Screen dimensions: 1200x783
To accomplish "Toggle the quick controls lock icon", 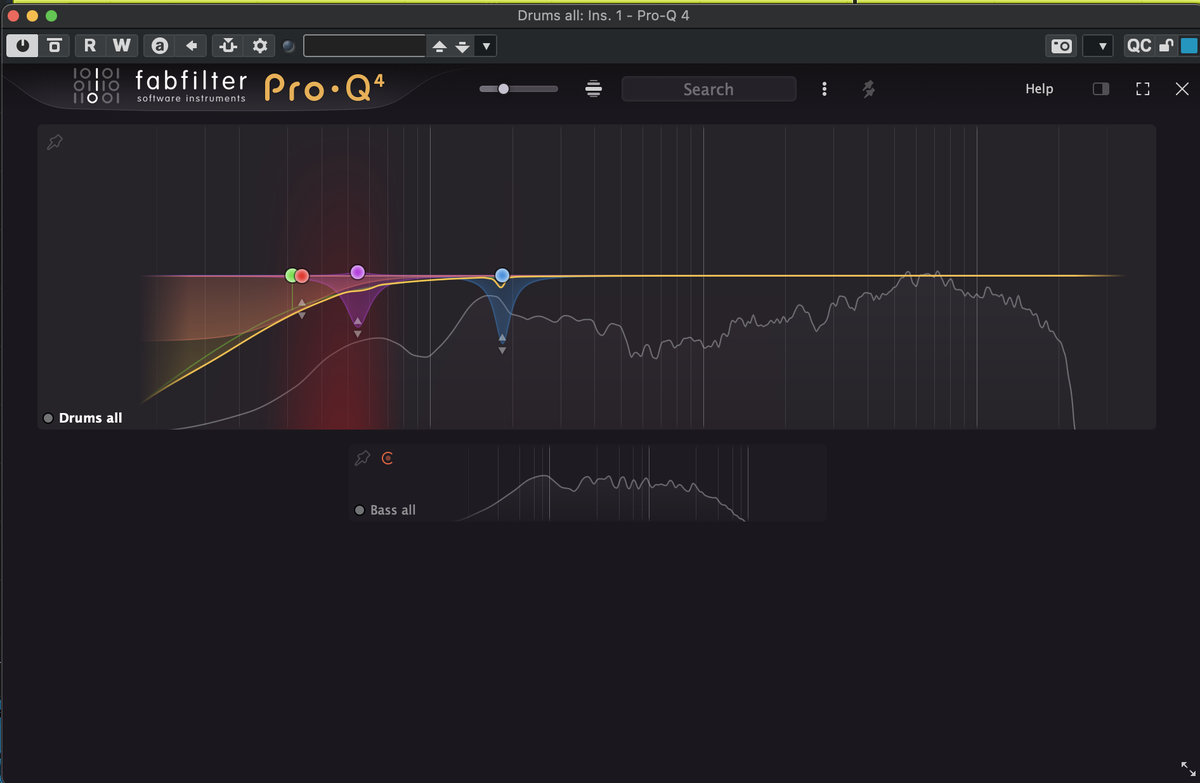I will 1165,45.
